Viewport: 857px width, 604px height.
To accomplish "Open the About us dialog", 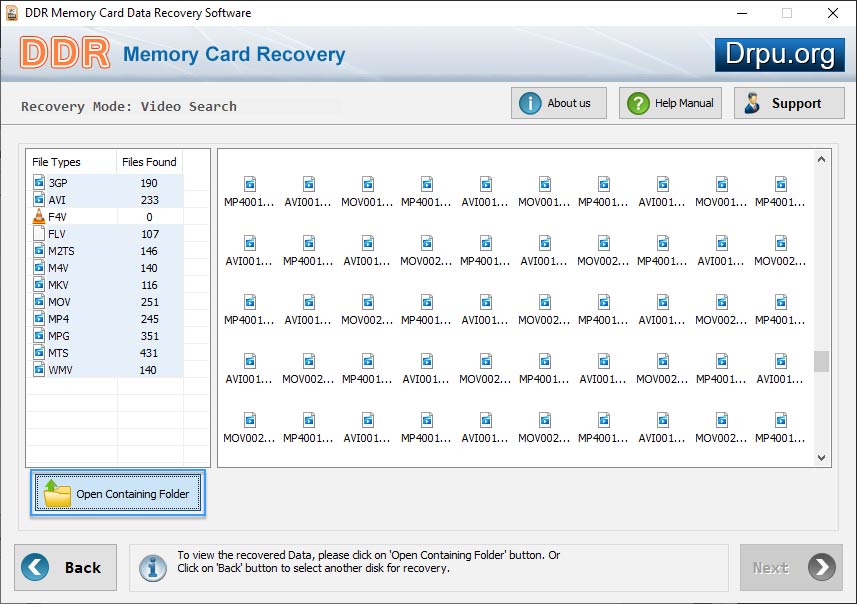I will [559, 103].
